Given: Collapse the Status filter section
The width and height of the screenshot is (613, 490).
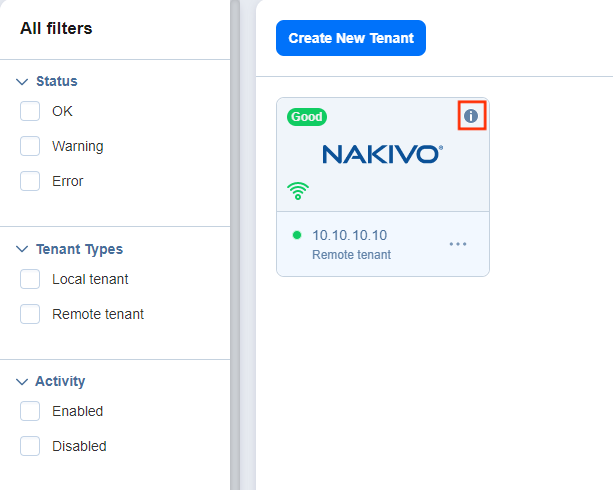Looking at the screenshot, I should tap(23, 81).
